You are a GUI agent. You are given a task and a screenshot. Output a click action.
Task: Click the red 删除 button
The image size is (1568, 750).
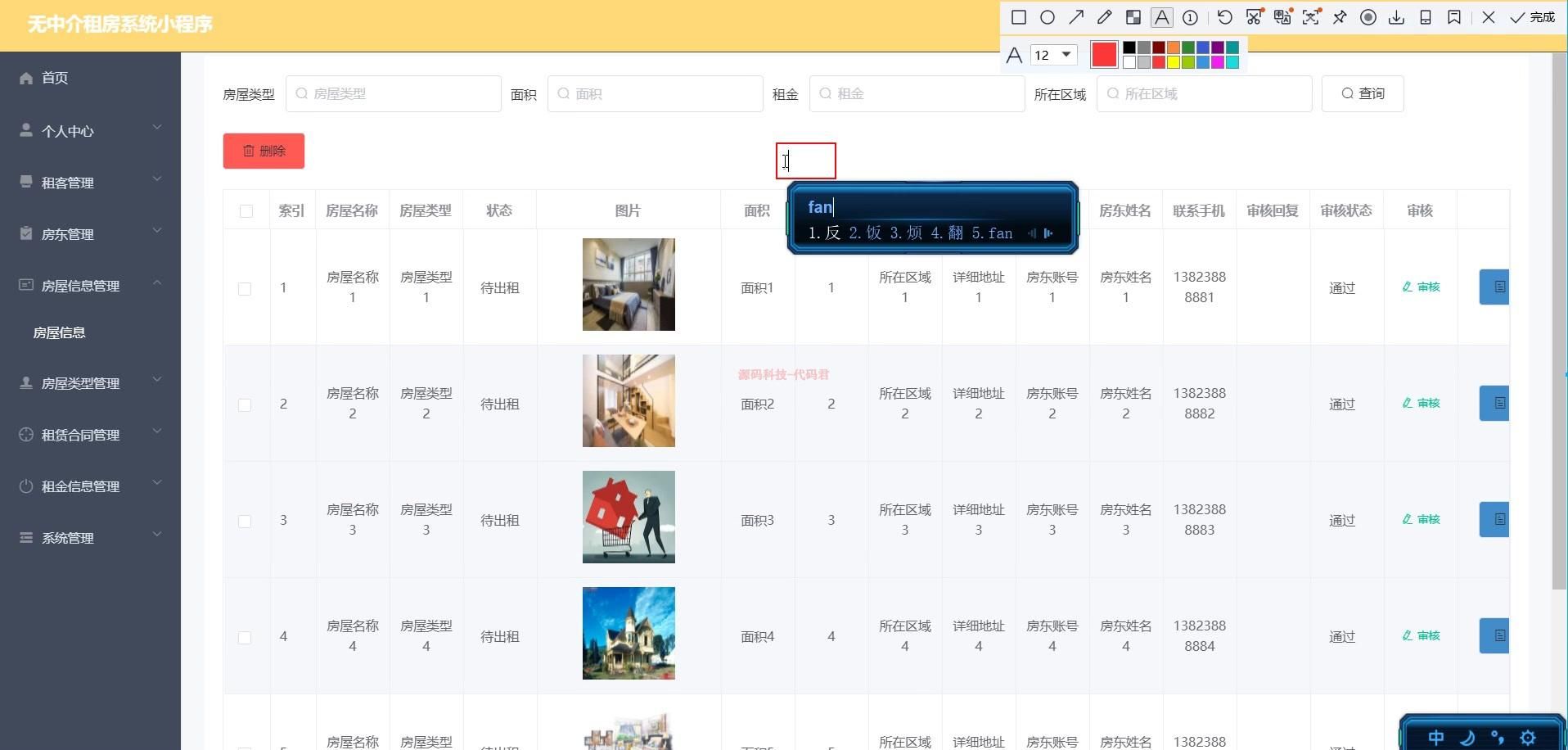pyautogui.click(x=264, y=151)
